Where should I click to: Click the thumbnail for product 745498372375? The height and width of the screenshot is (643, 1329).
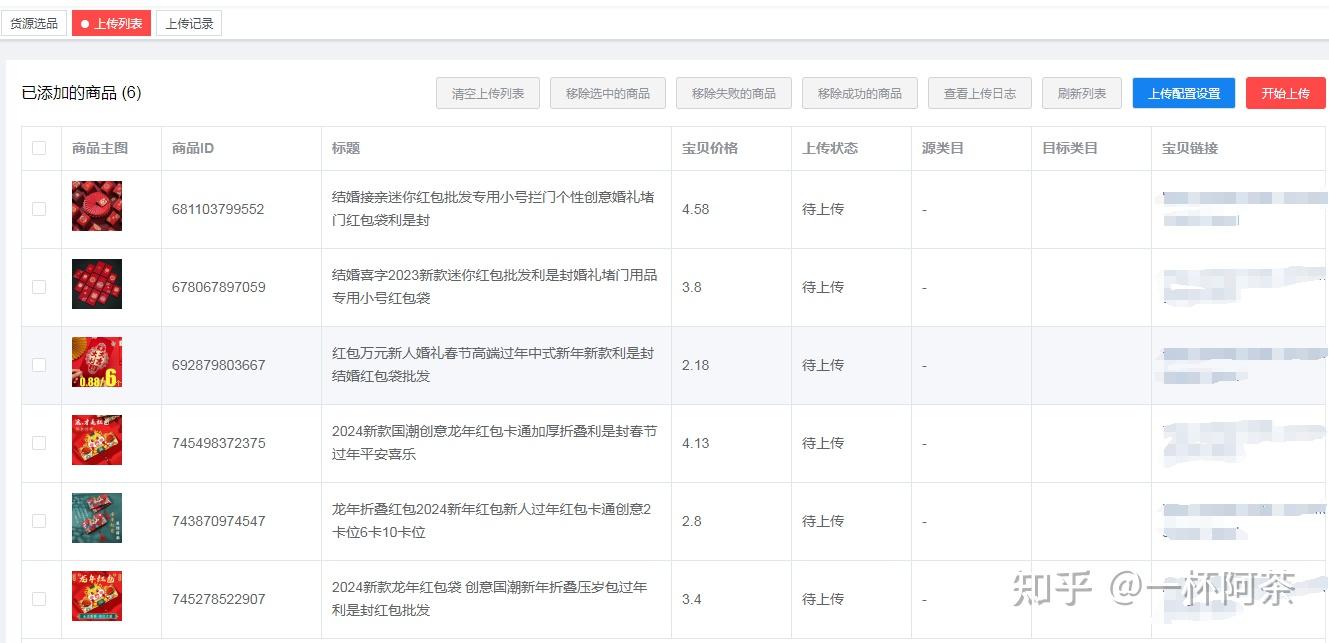[97, 441]
